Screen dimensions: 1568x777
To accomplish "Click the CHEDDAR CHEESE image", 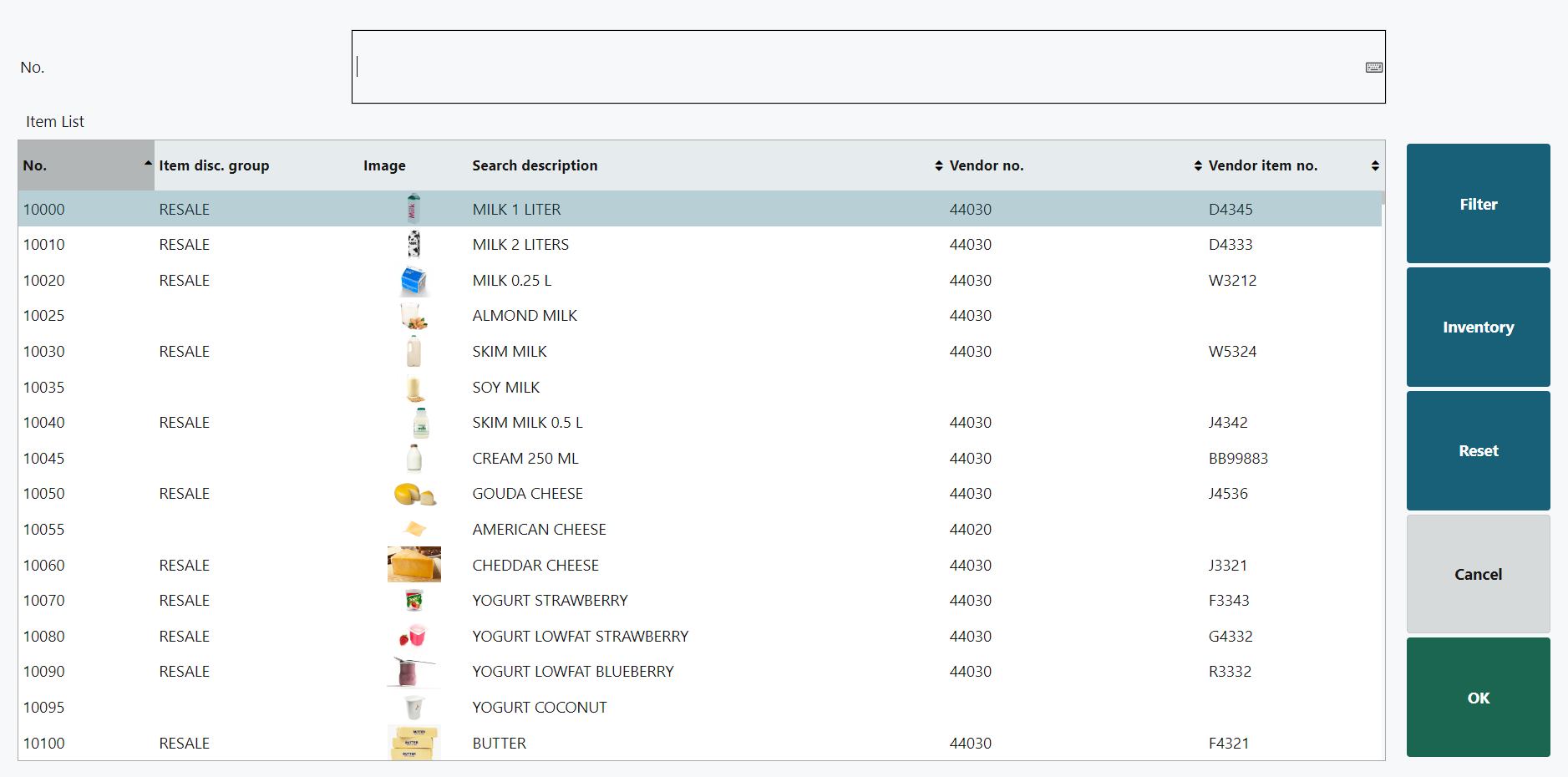I will 414,565.
